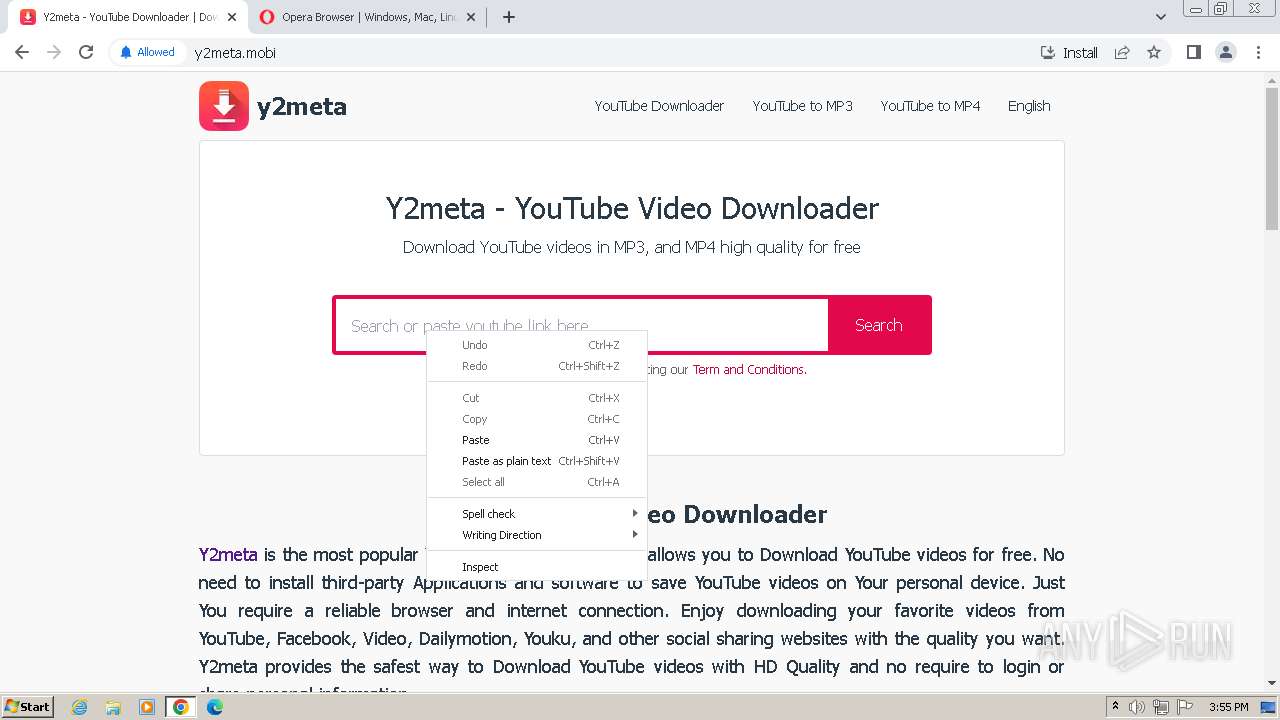Open File Explorer from taskbar

tap(113, 707)
